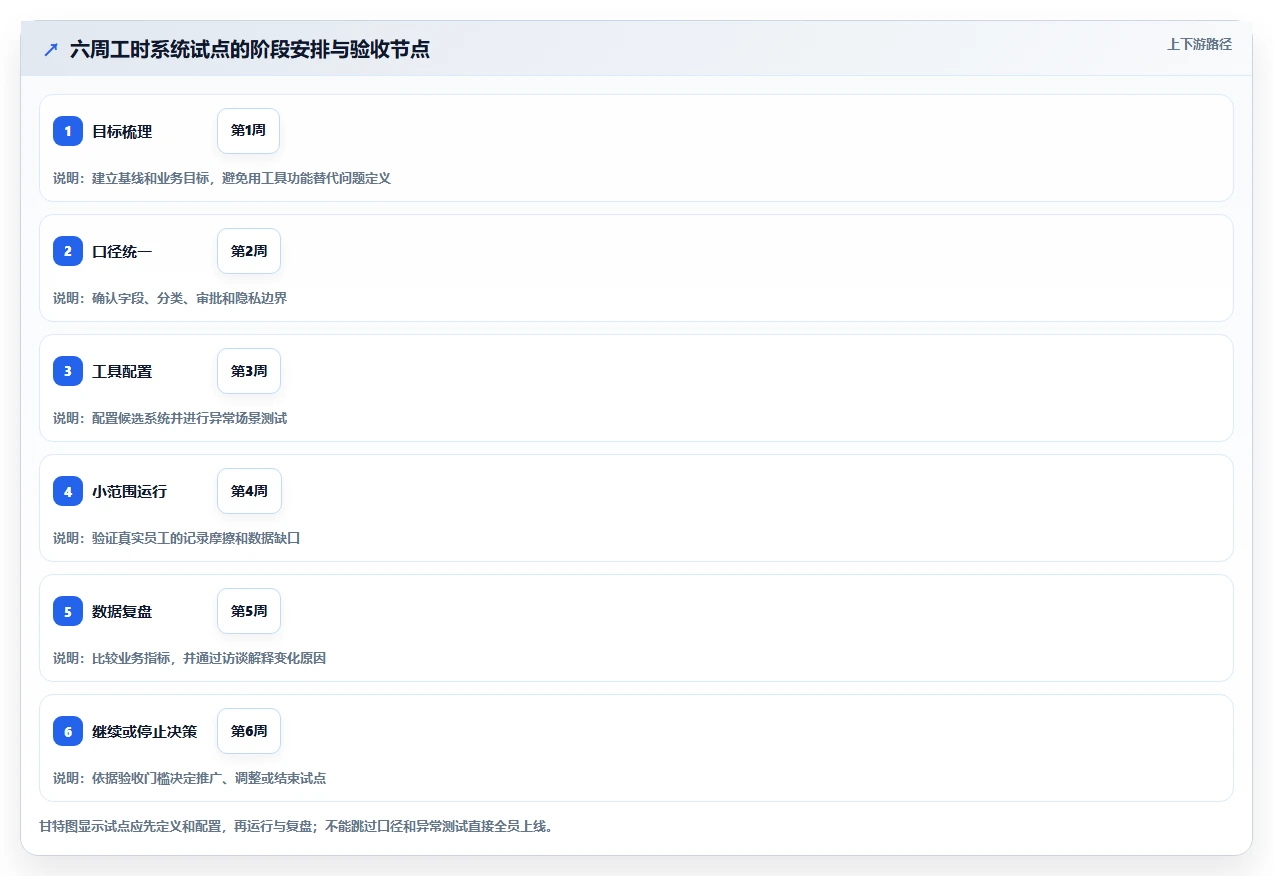Click the 目标梳理 step title
This screenshot has width=1273, height=876.
pyautogui.click(x=122, y=131)
